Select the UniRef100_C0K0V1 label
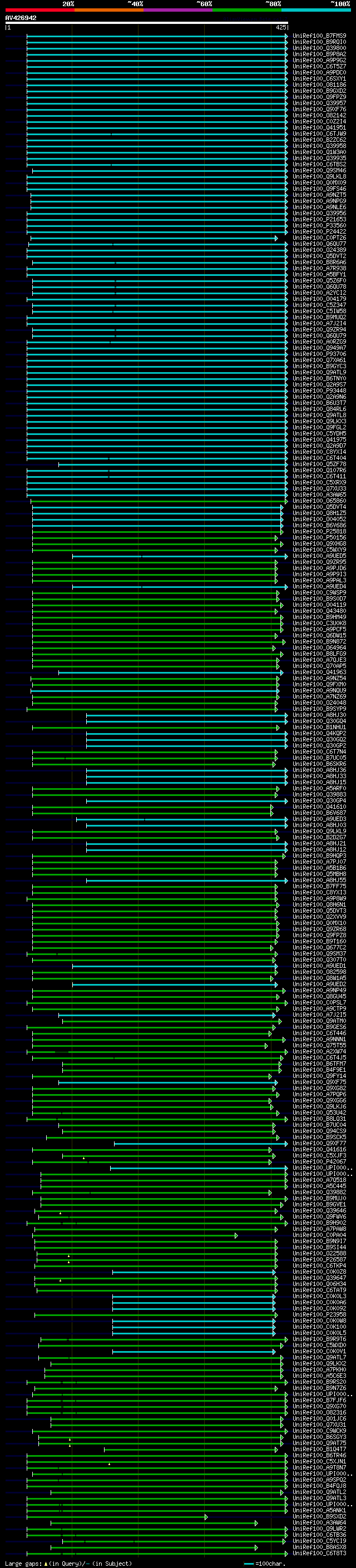The width and height of the screenshot is (356, 1568). (319, 1351)
